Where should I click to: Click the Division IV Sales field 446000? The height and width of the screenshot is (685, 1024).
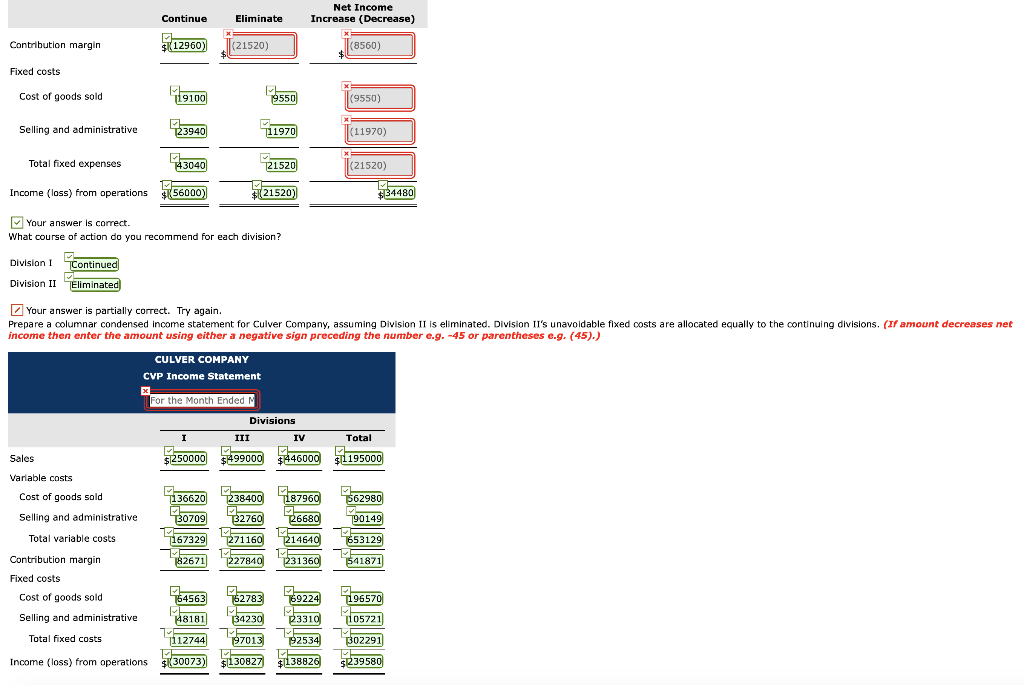pyautogui.click(x=301, y=459)
